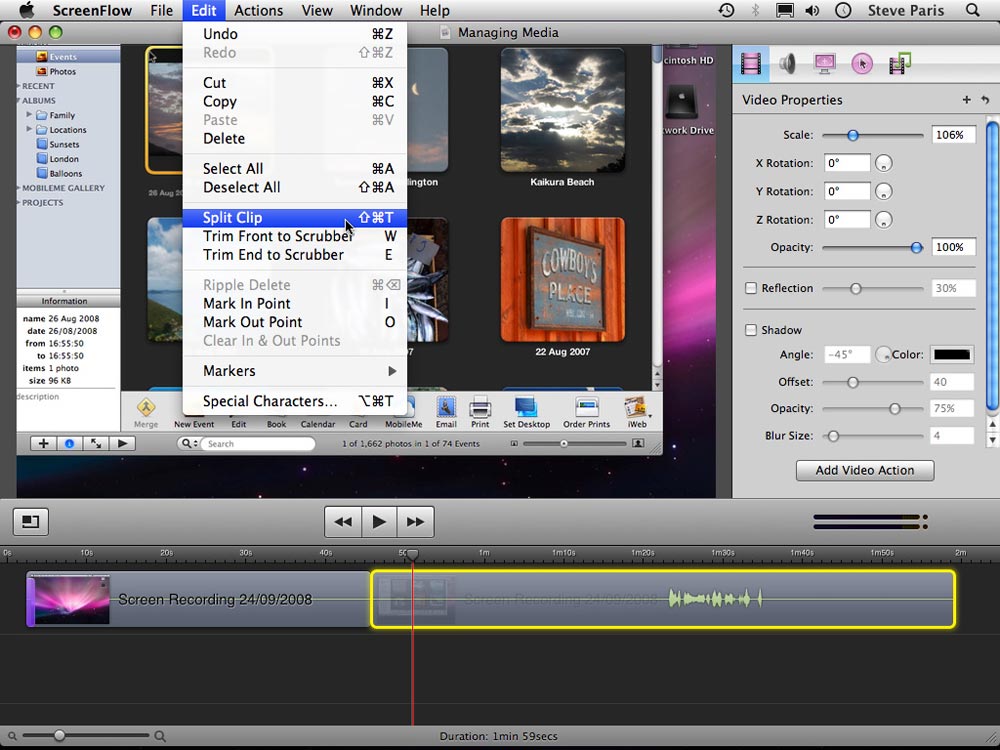Open the Audio Properties speaker icon
This screenshot has height=750, width=1000.
point(788,64)
